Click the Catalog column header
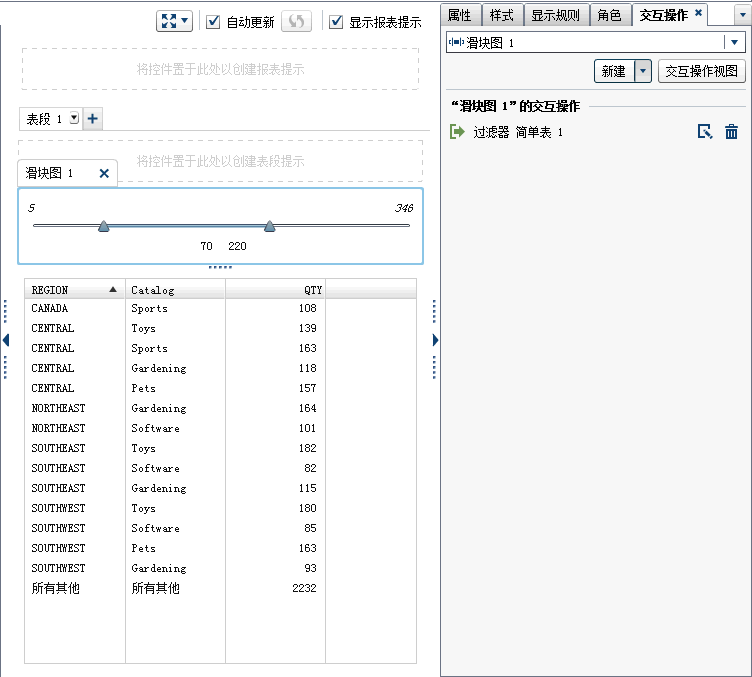 pyautogui.click(x=175, y=289)
